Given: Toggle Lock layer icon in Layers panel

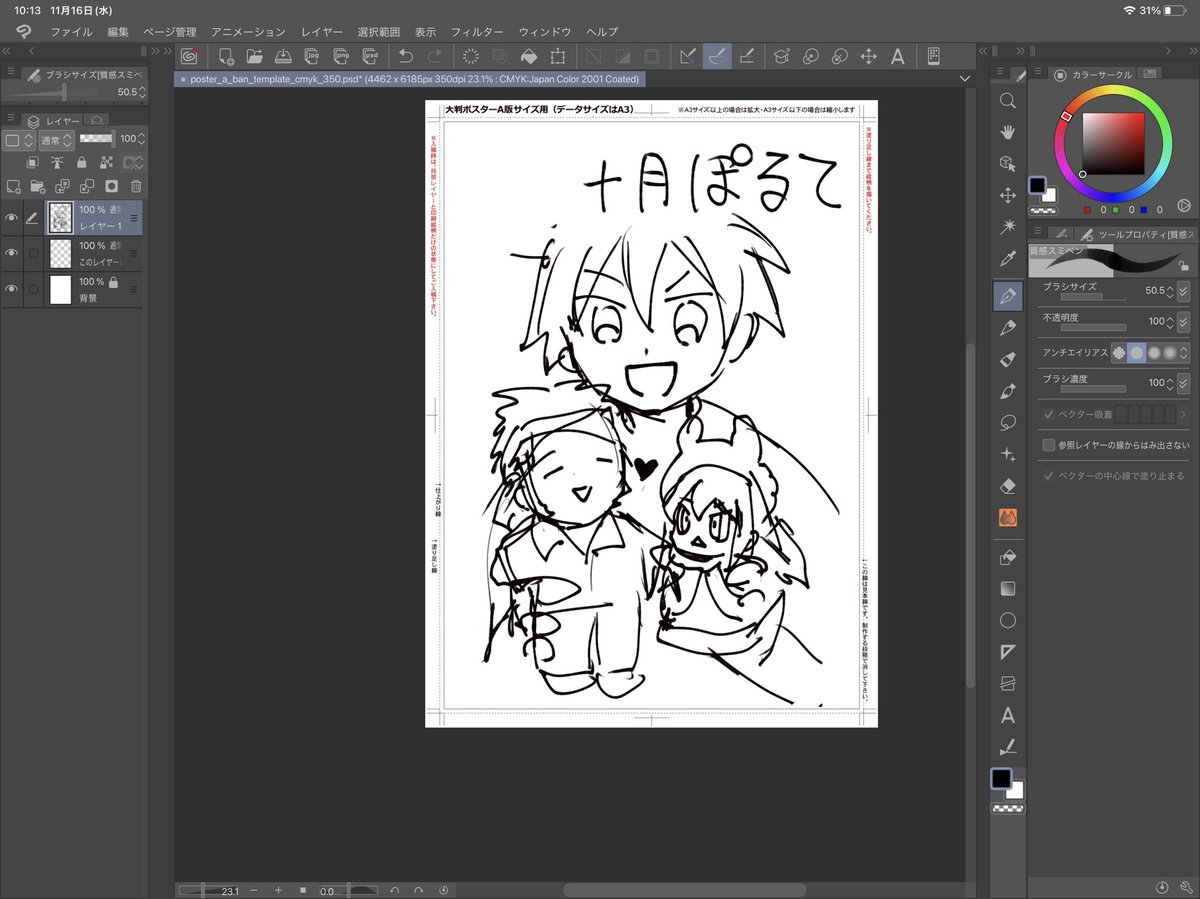Looking at the screenshot, I should click(83, 163).
